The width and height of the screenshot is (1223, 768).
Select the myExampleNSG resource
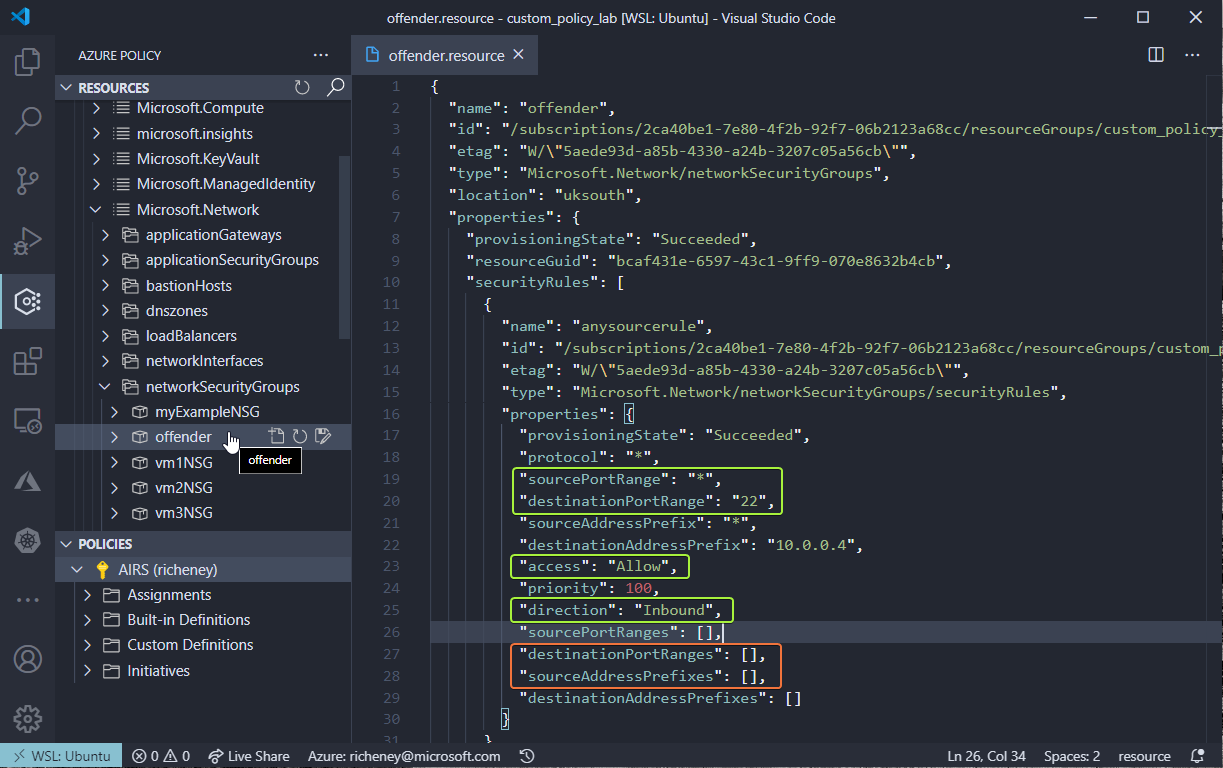click(207, 412)
